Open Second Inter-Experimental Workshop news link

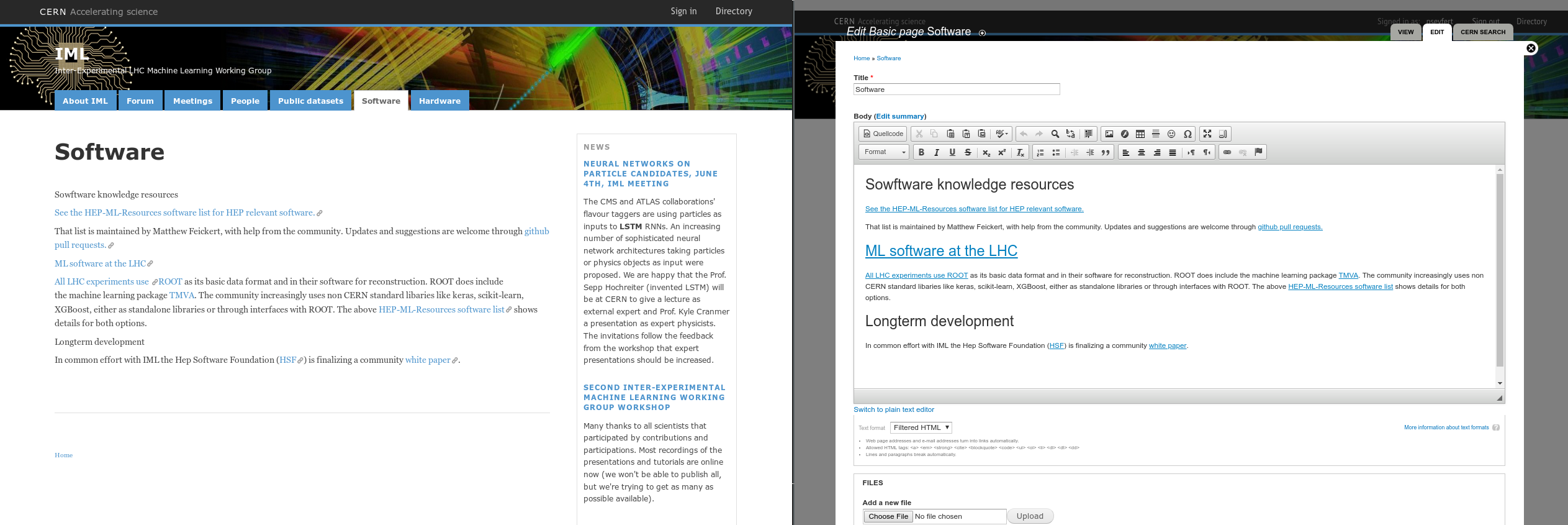pyautogui.click(x=654, y=398)
